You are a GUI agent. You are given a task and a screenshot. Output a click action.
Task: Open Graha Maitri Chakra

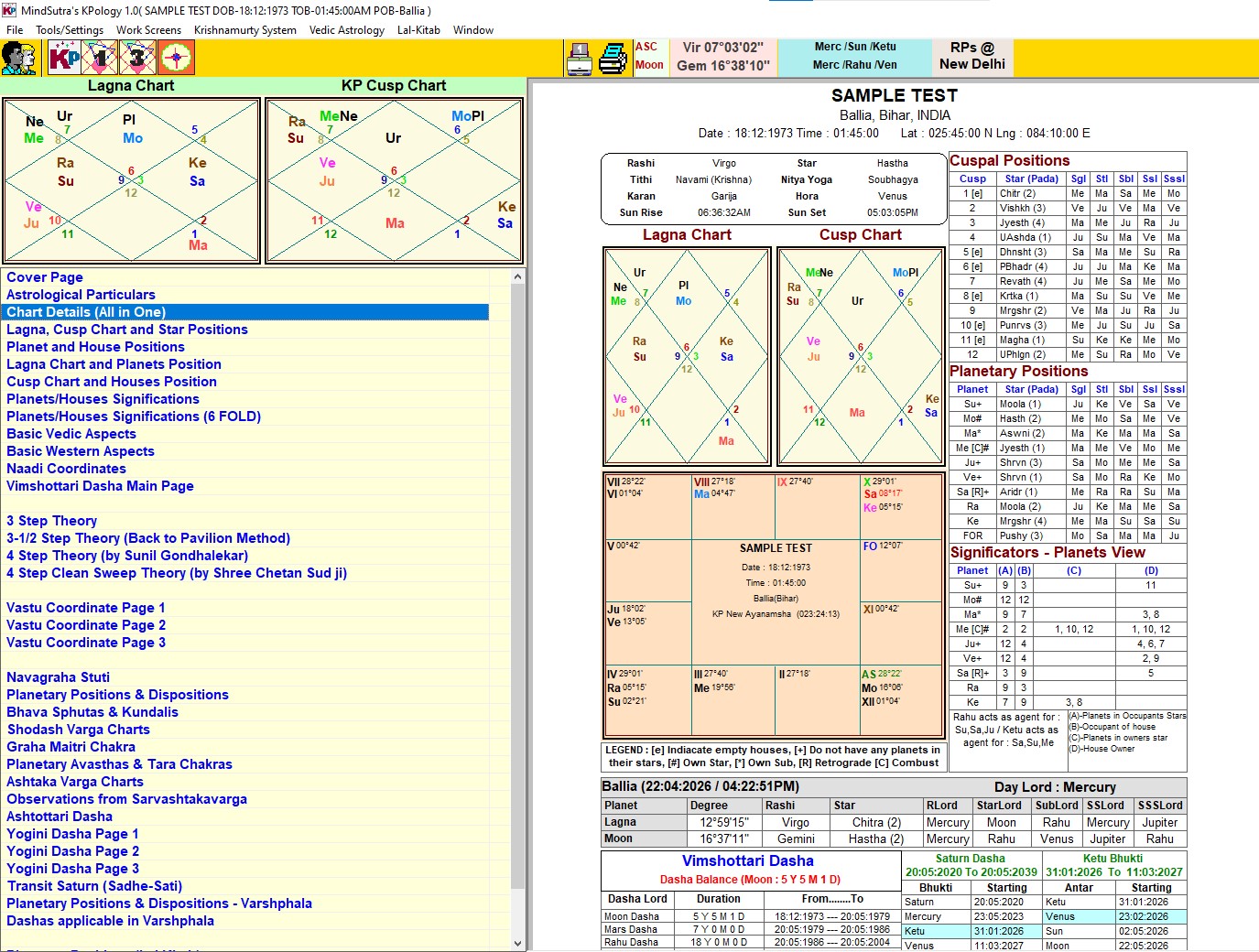tap(71, 747)
